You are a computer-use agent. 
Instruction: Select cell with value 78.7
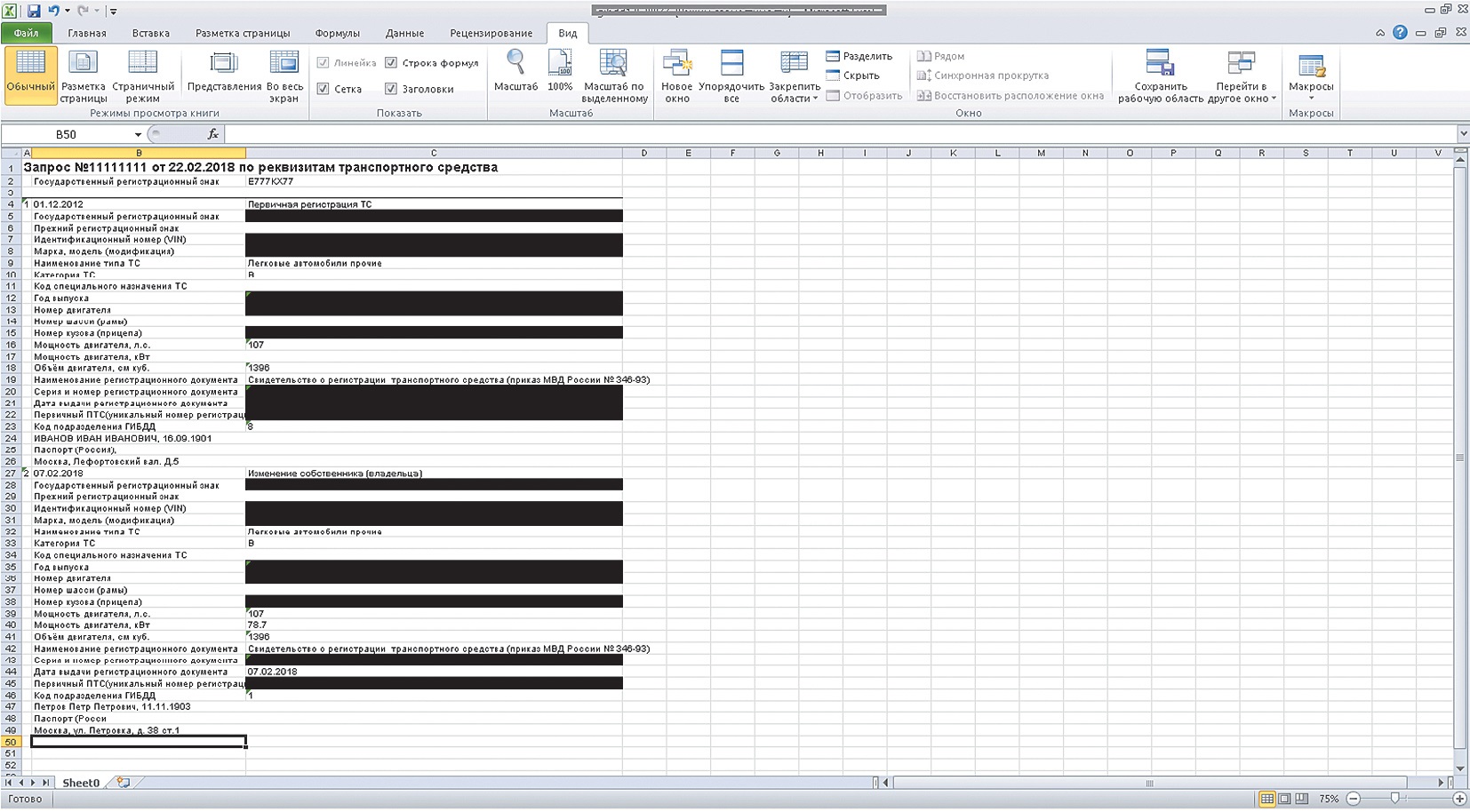[x=434, y=625]
